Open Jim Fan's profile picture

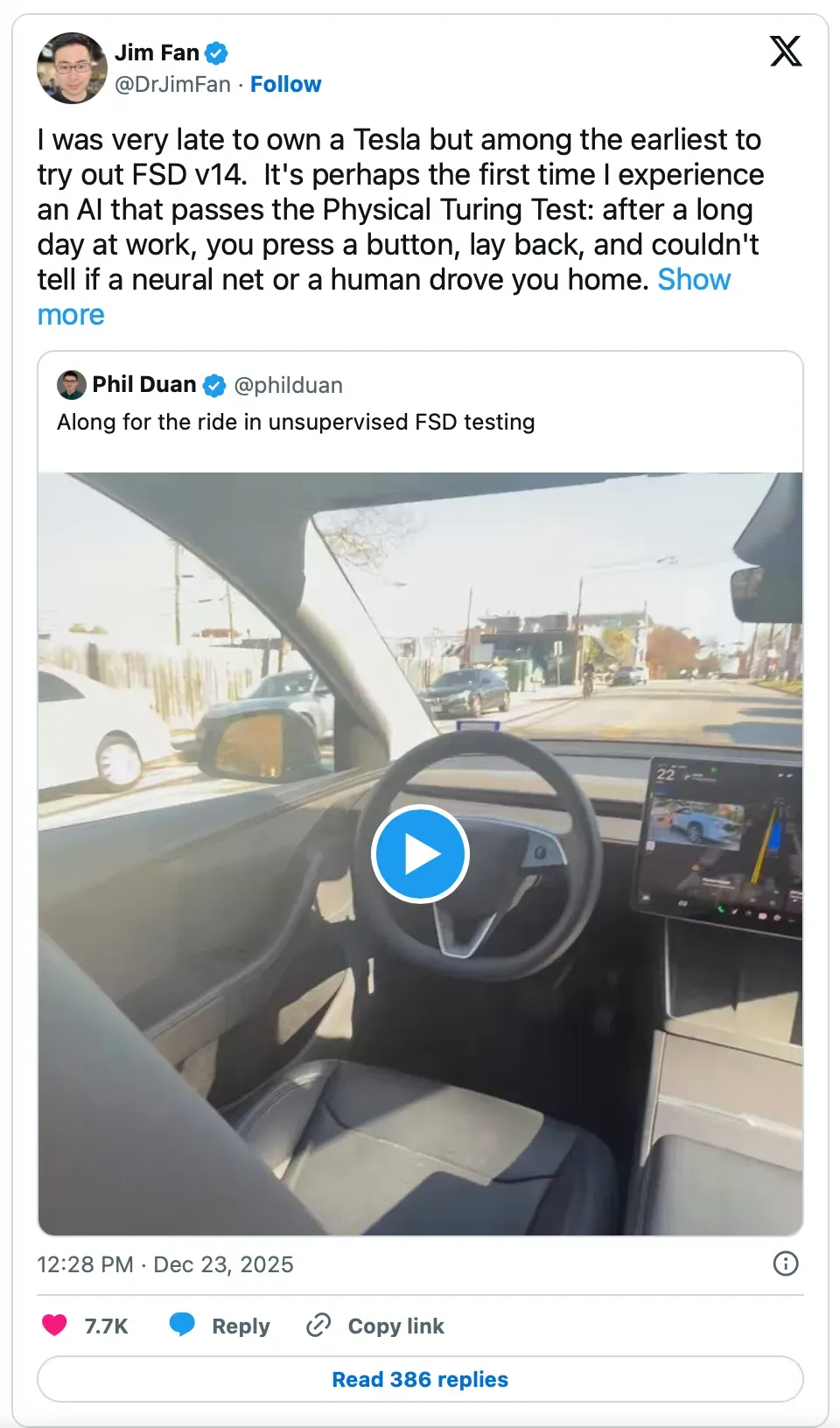click(x=72, y=68)
